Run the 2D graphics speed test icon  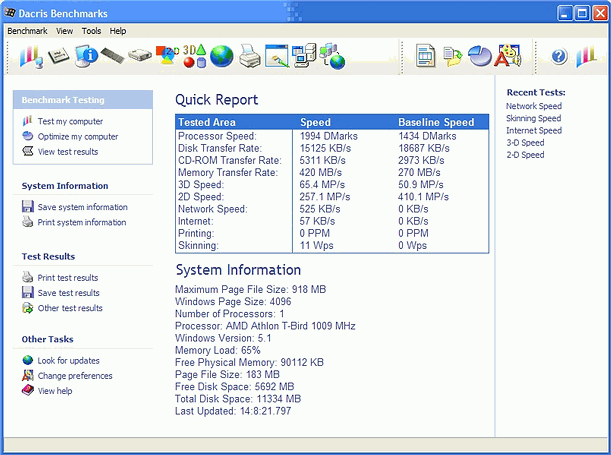(x=167, y=55)
